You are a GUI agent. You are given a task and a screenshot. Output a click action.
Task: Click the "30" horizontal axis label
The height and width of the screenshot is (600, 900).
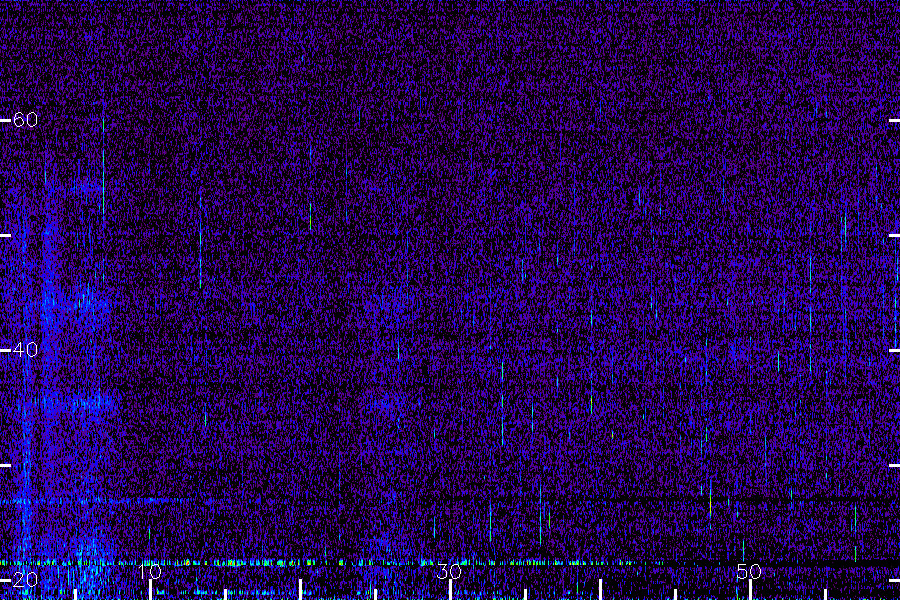click(x=449, y=572)
